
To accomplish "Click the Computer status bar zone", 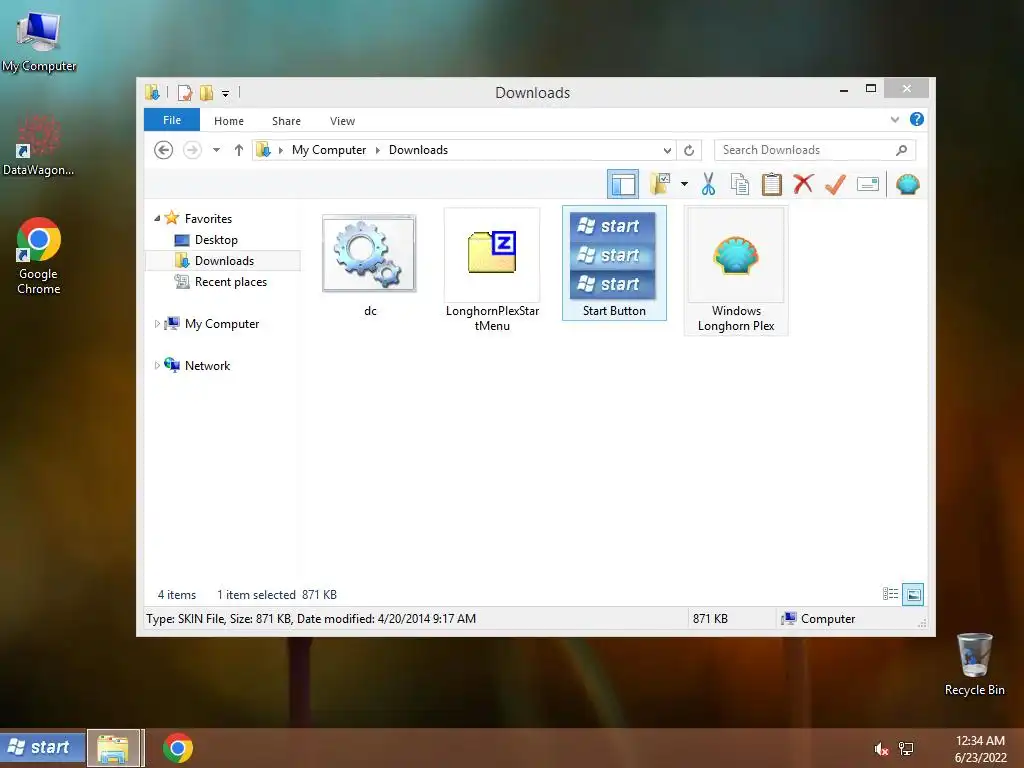I will (818, 618).
